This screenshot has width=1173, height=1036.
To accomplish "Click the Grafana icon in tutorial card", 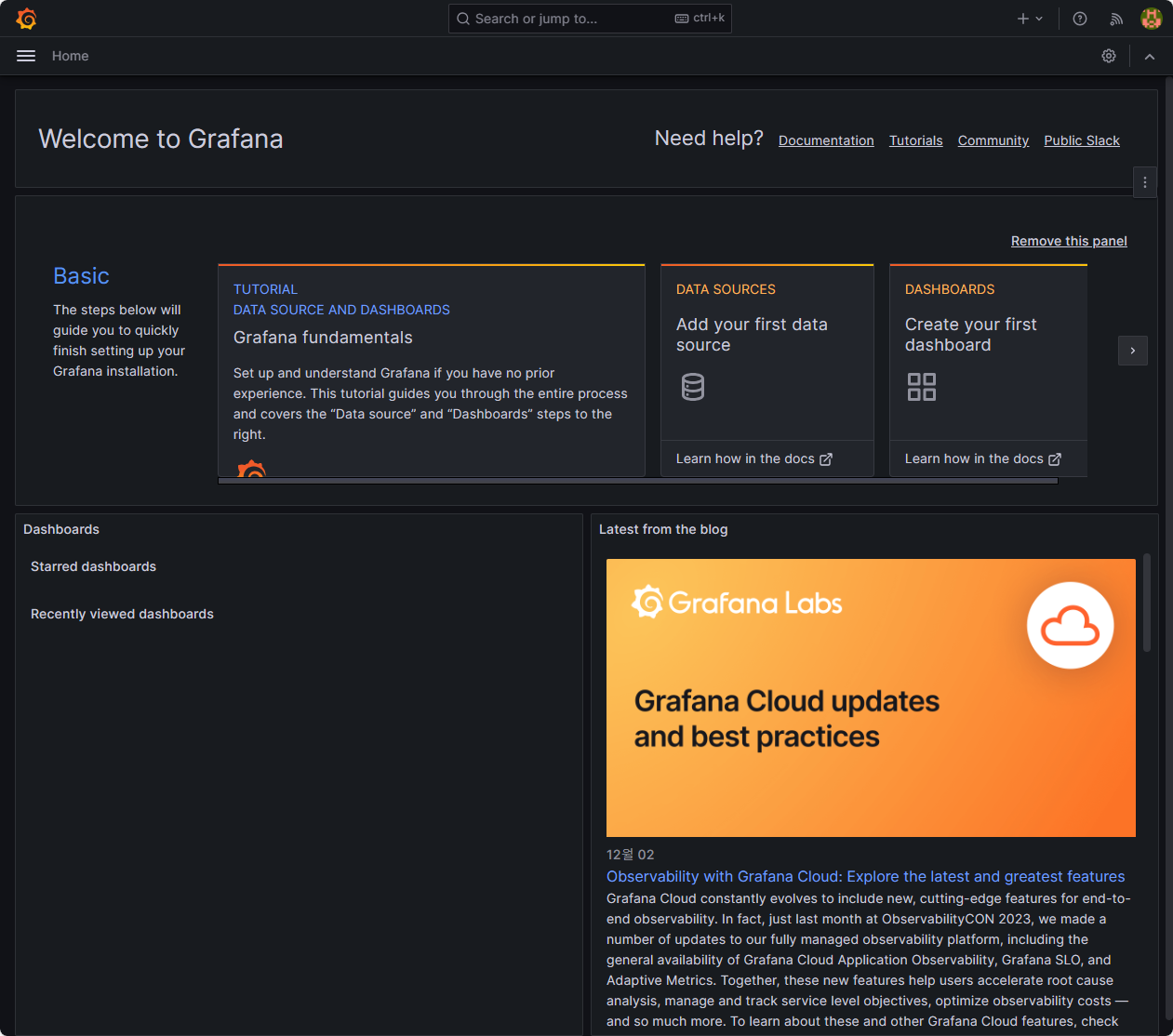I will click(251, 468).
